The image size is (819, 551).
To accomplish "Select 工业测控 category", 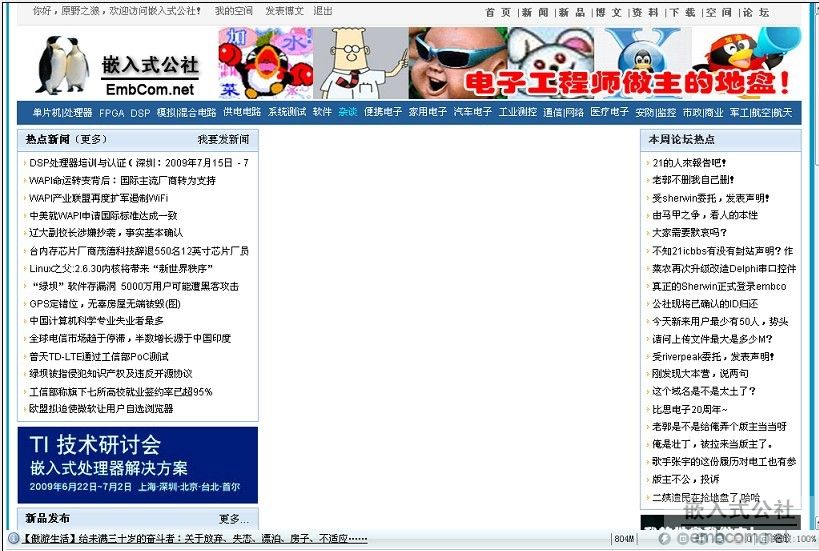I will (518, 112).
